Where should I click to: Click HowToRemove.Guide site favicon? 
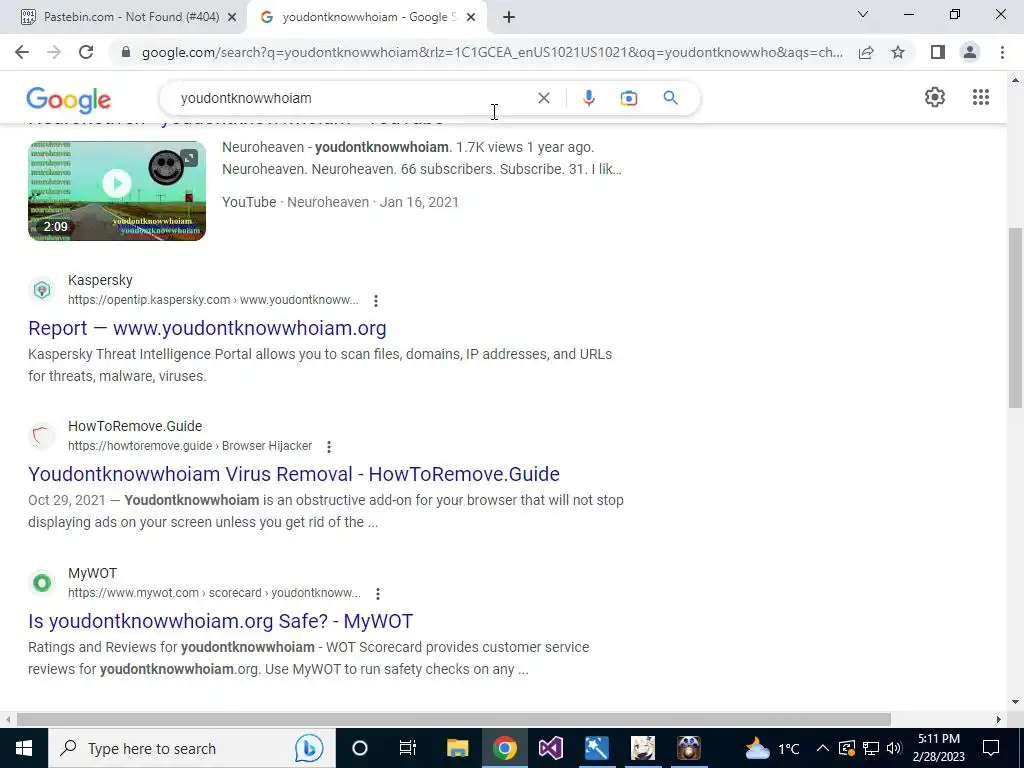(x=42, y=436)
